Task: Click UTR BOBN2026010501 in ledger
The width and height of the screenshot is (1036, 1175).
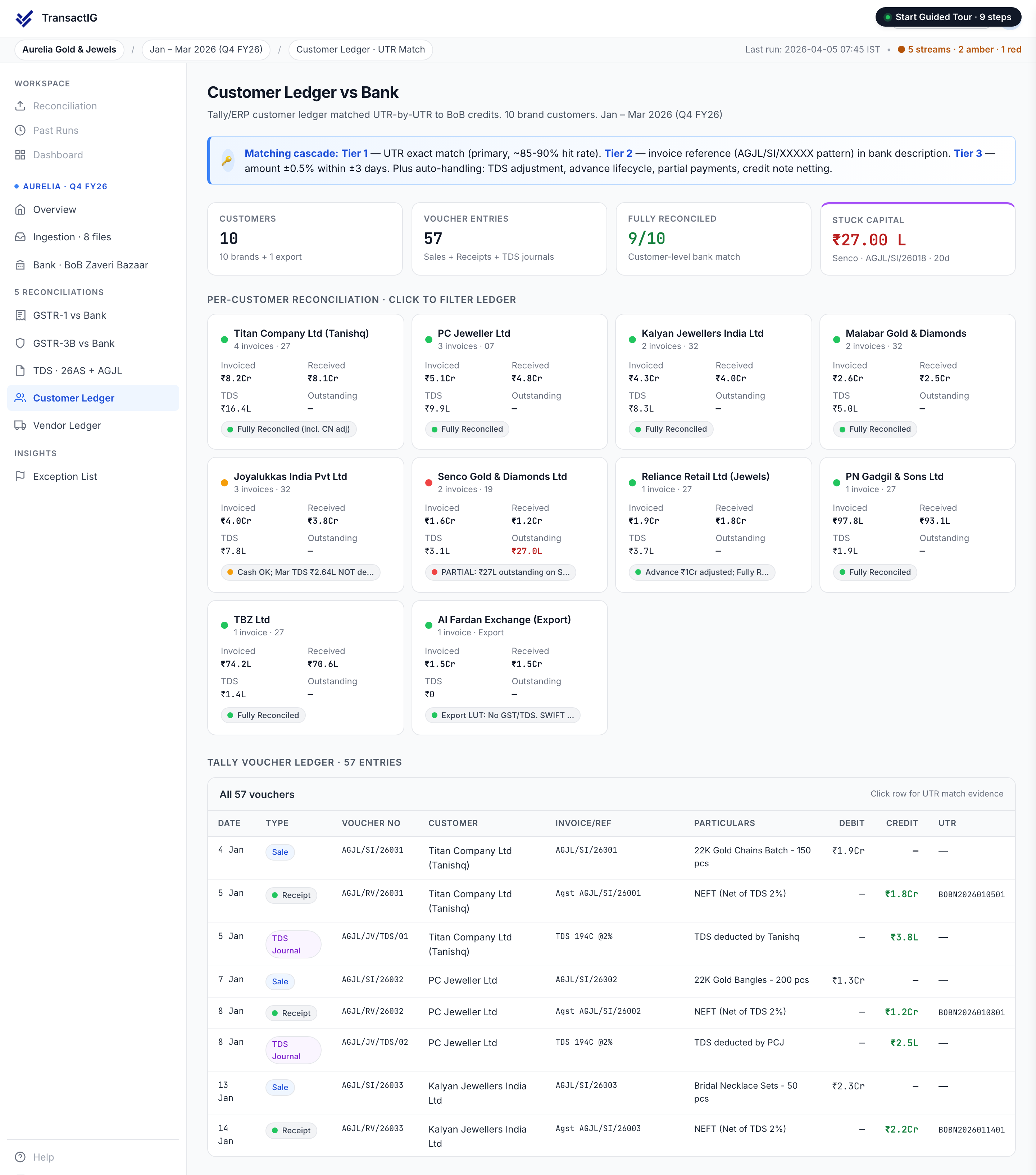Action: click(972, 894)
